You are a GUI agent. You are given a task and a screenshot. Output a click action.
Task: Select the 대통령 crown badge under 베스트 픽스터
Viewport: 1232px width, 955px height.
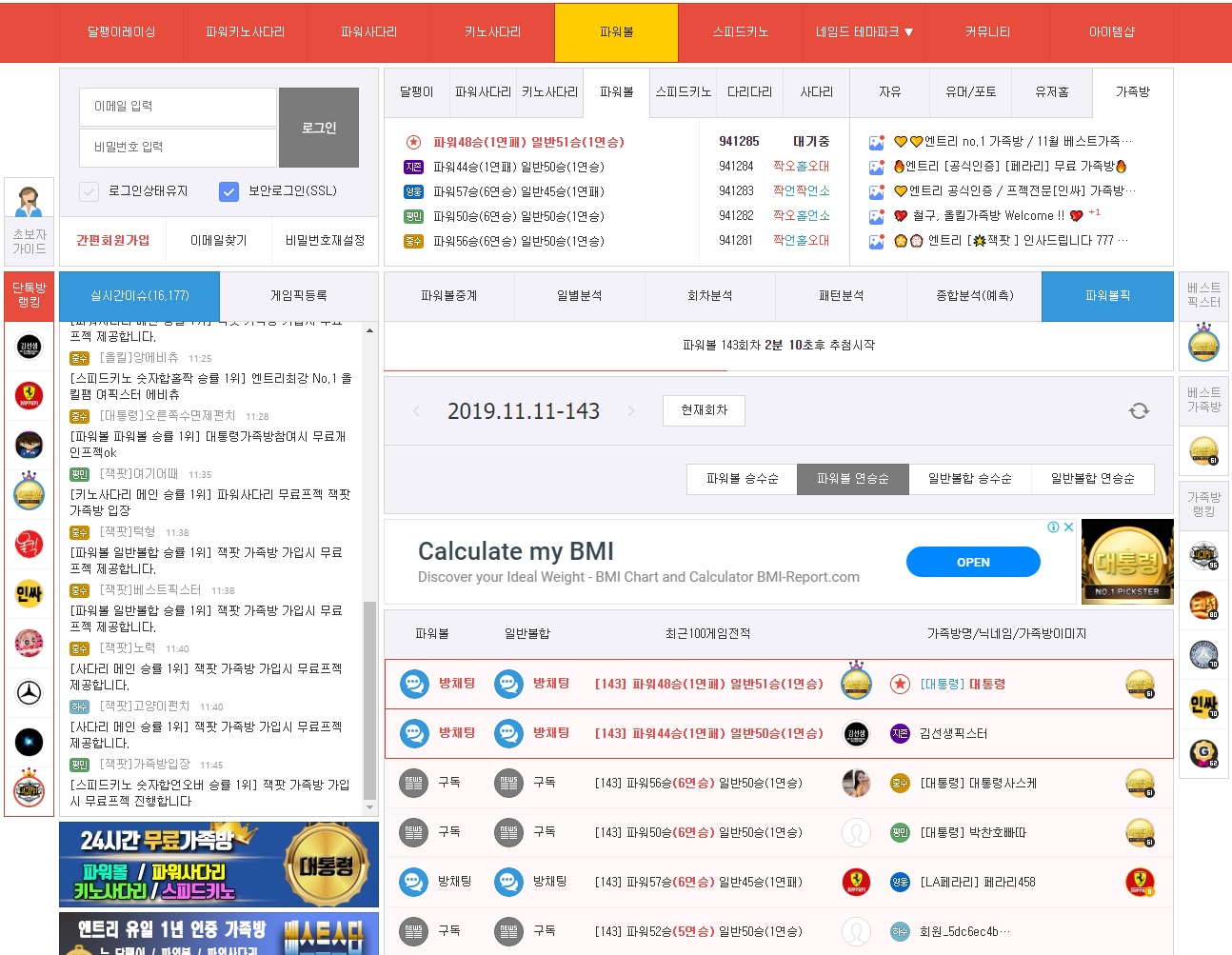tap(1203, 348)
